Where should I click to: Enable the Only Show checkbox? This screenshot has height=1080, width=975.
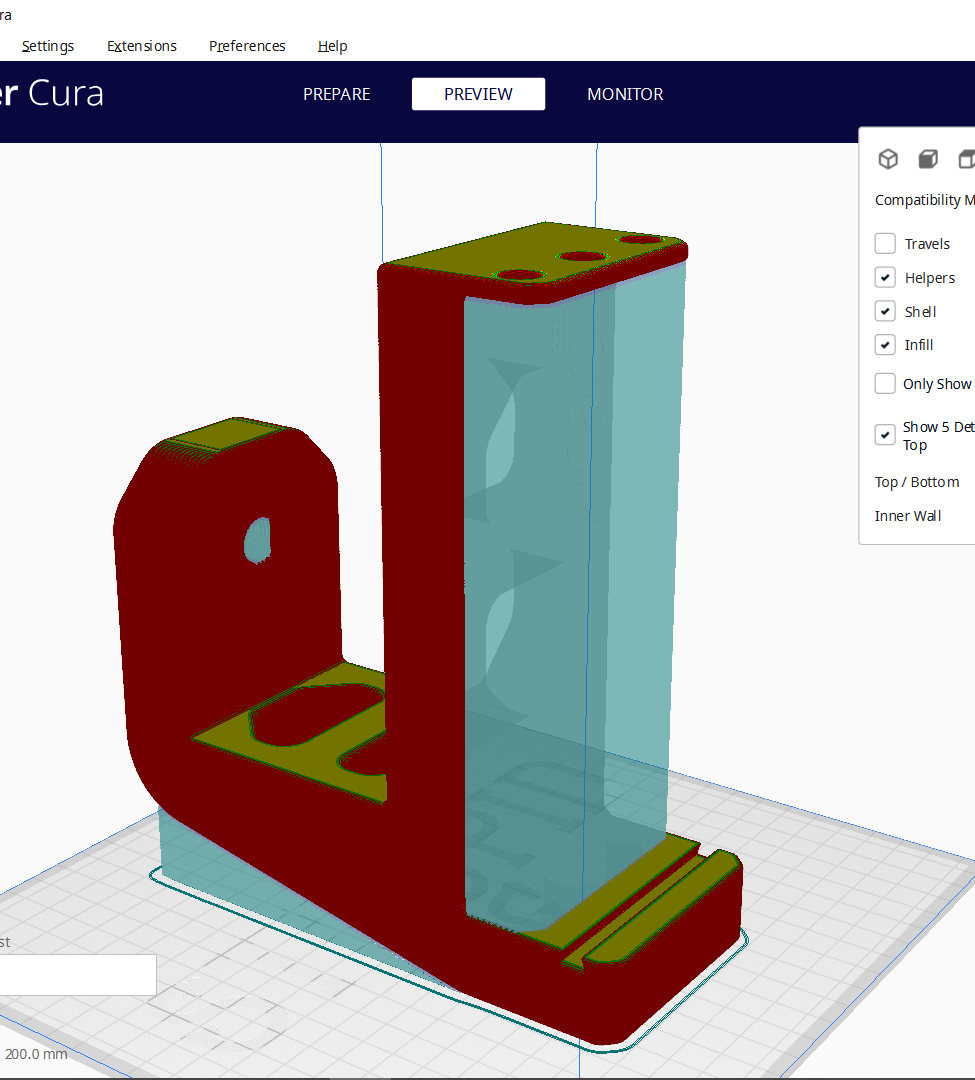coord(885,384)
